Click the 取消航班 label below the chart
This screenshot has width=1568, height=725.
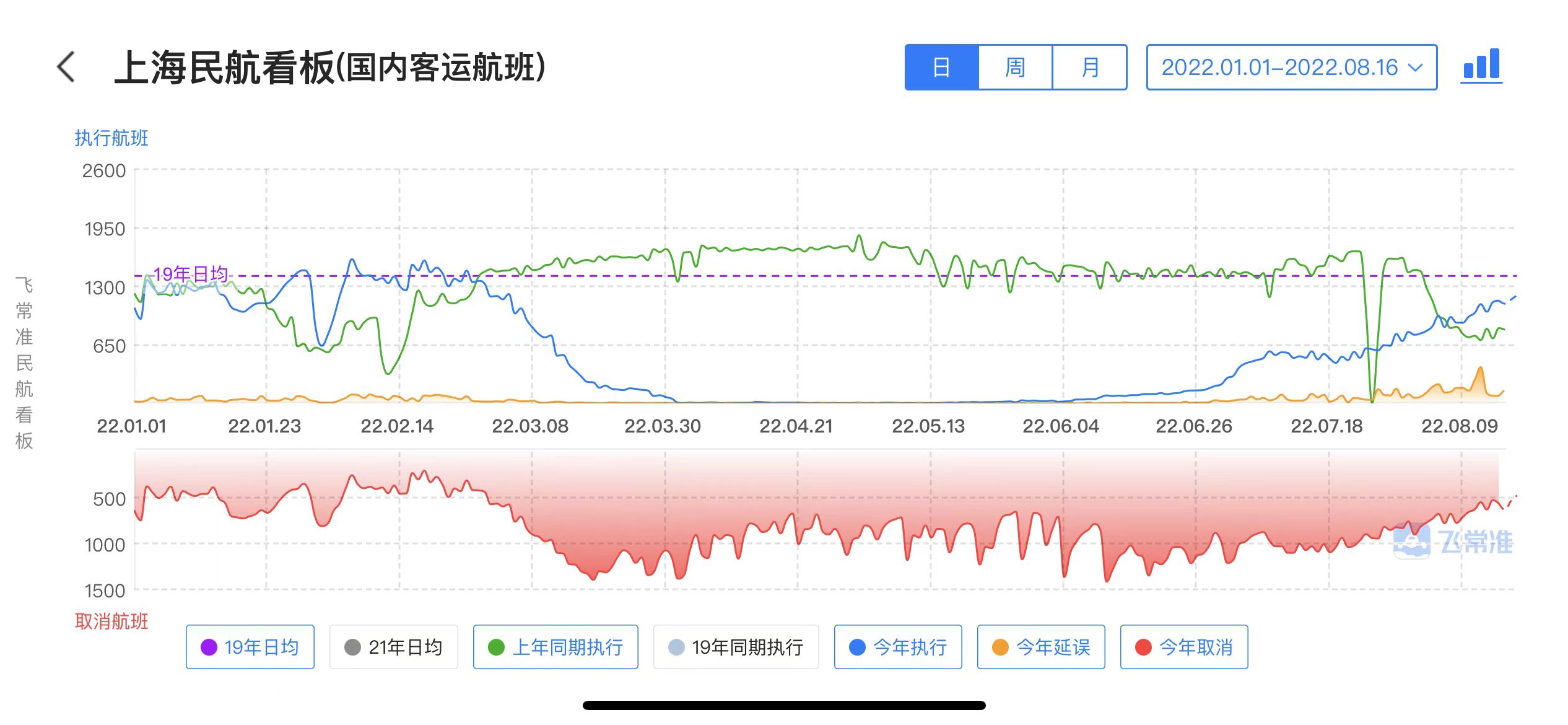click(111, 622)
